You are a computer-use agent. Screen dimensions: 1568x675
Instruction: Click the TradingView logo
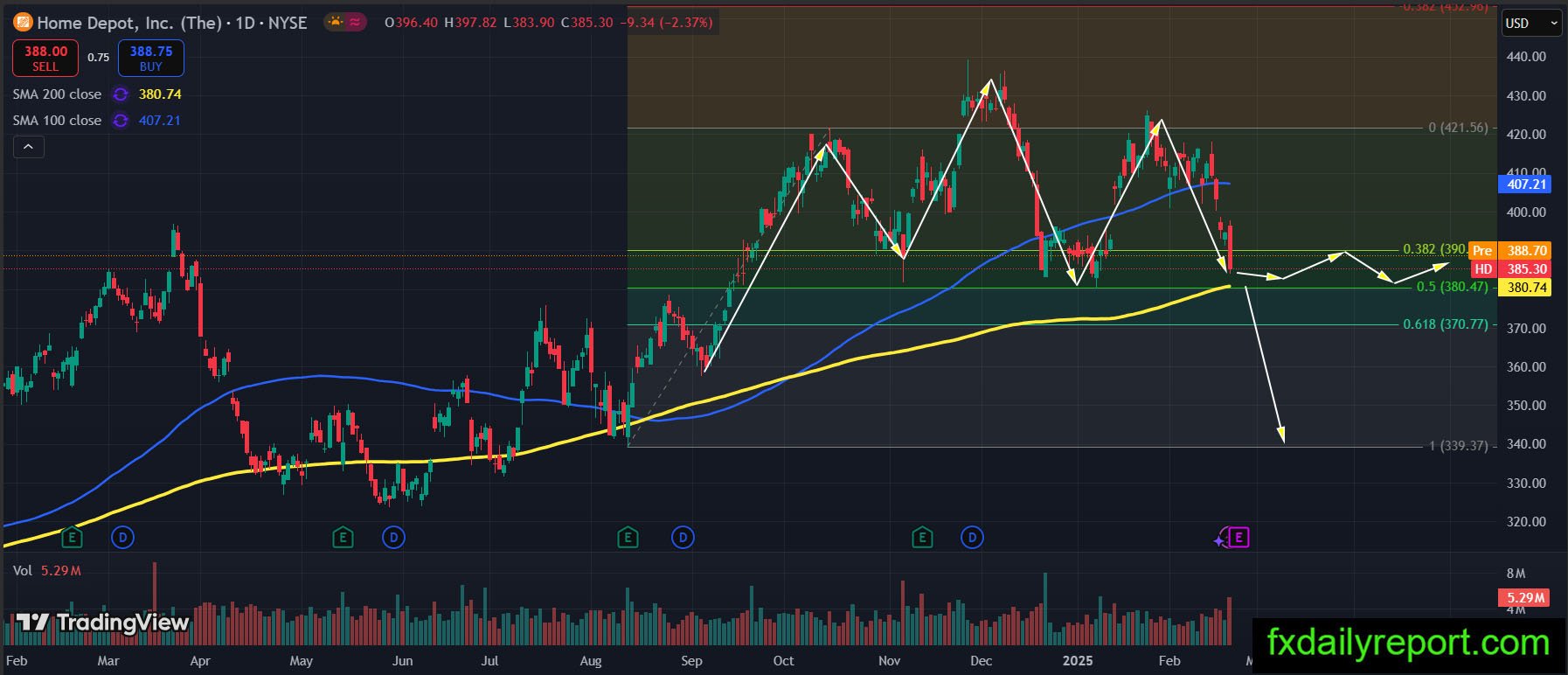[102, 623]
